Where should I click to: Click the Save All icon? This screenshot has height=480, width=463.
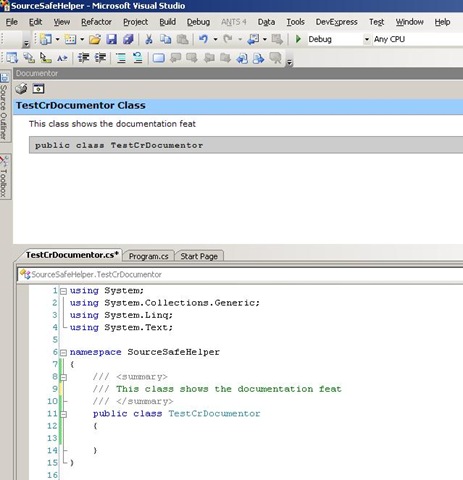(128, 39)
